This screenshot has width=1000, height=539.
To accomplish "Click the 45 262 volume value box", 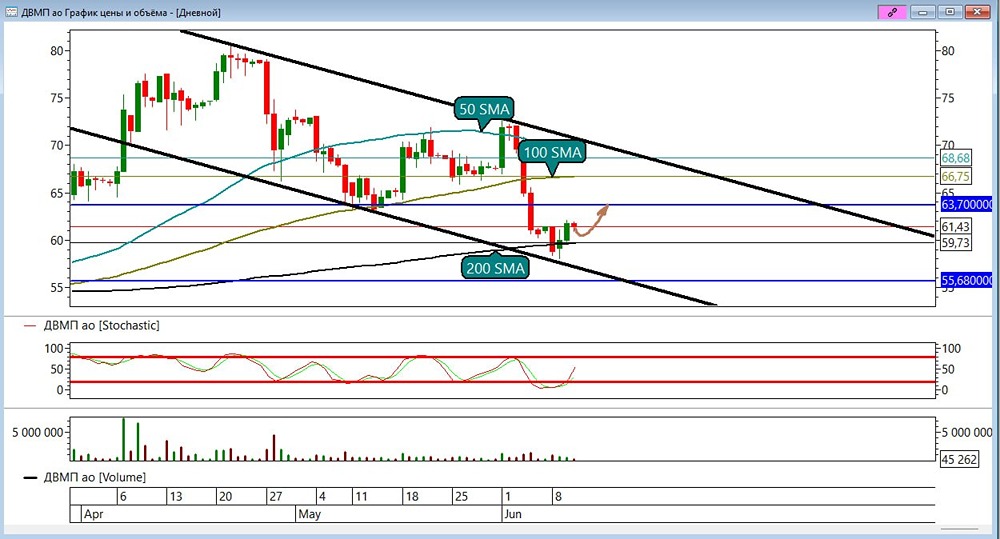I will [x=959, y=459].
